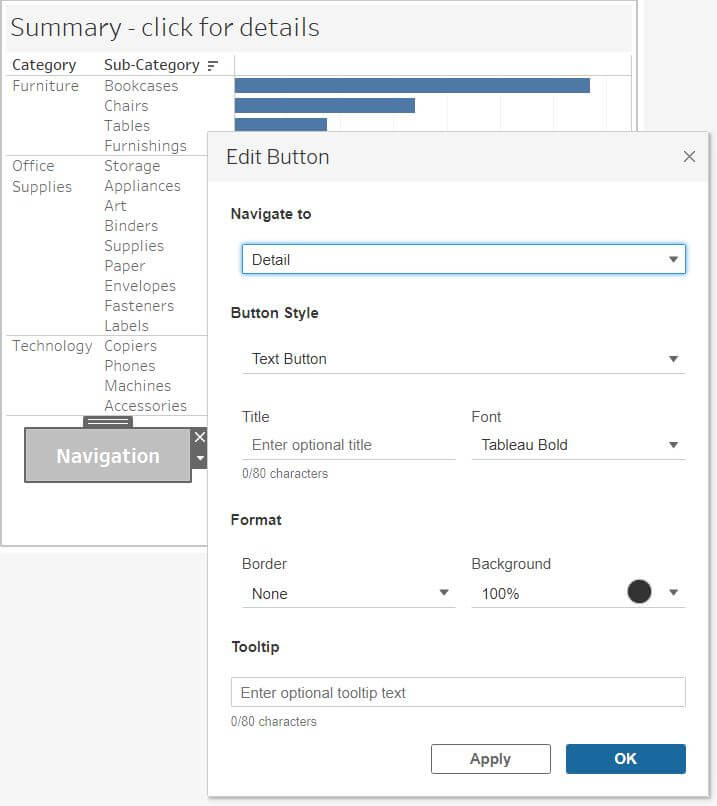
Task: Close the Edit Button dialog with the X
Action: tap(689, 156)
